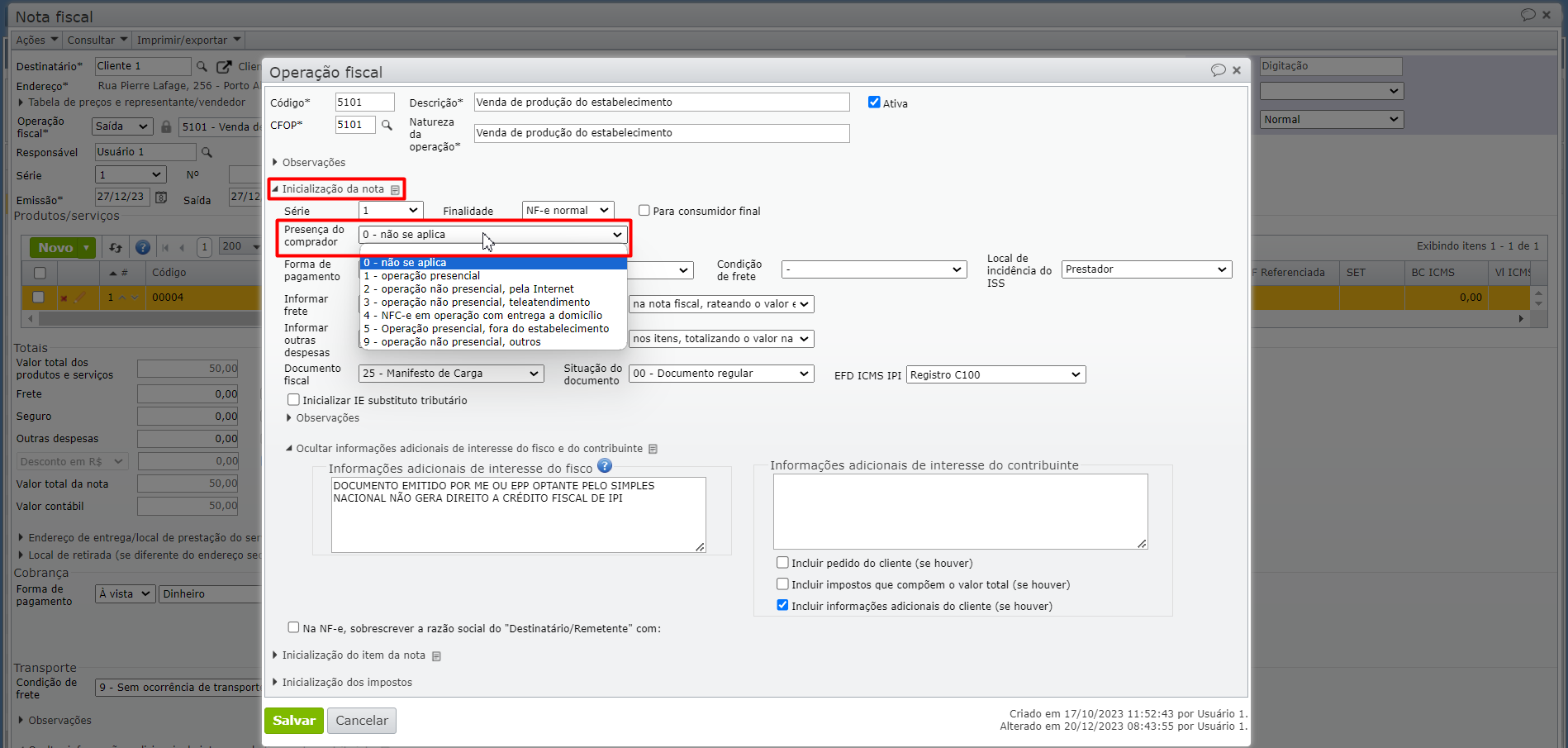Click the Destinatário search magnifier in Nota fiscal

click(x=202, y=66)
